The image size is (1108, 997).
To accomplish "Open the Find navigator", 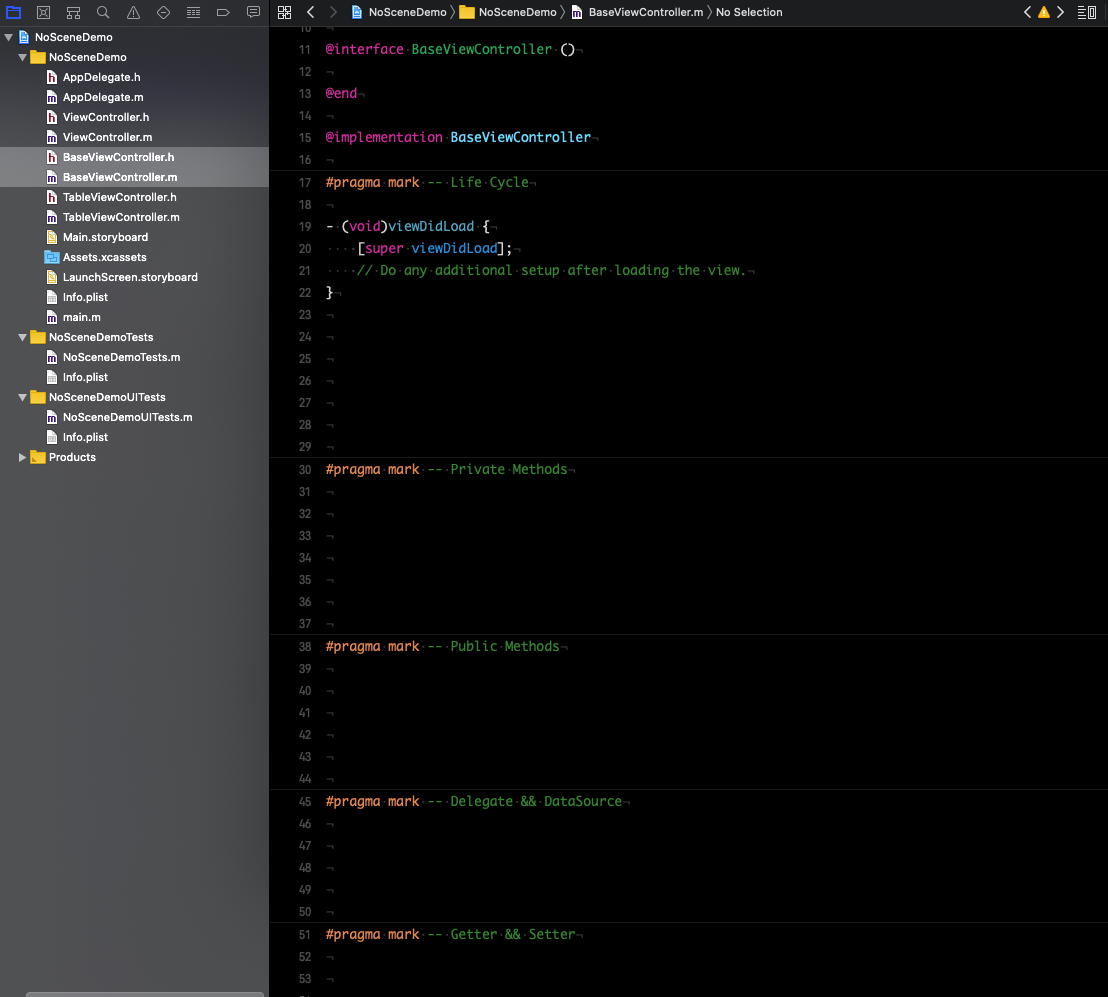I will coord(103,12).
